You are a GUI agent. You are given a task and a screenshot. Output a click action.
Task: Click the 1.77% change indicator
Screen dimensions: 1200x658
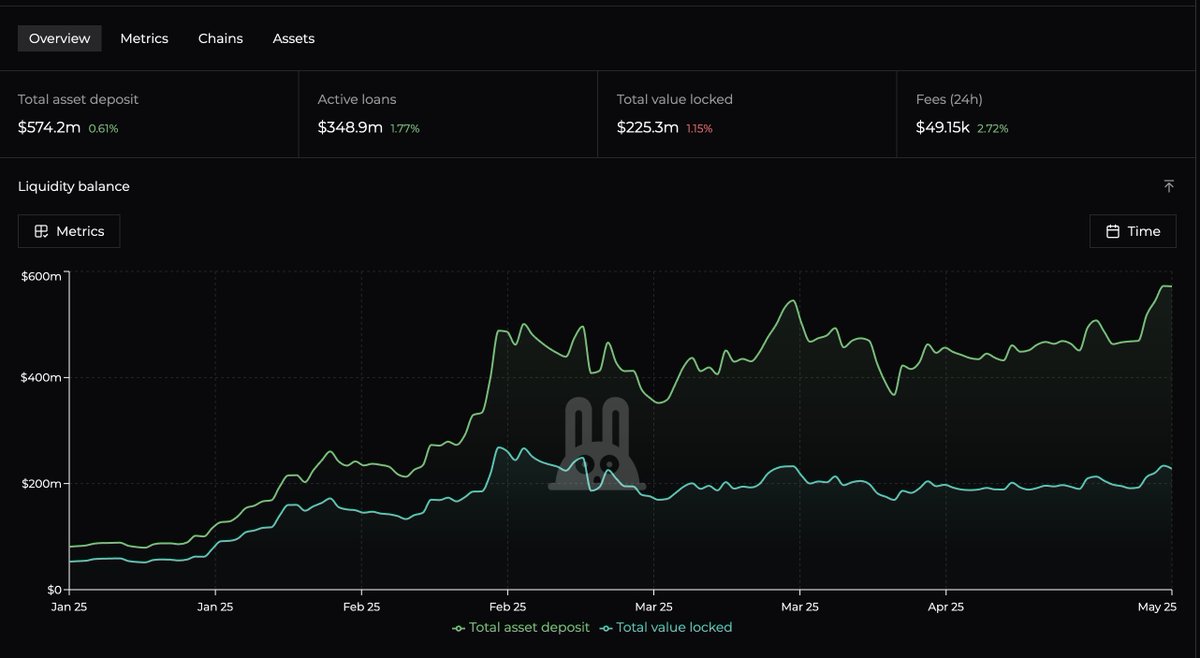[405, 128]
